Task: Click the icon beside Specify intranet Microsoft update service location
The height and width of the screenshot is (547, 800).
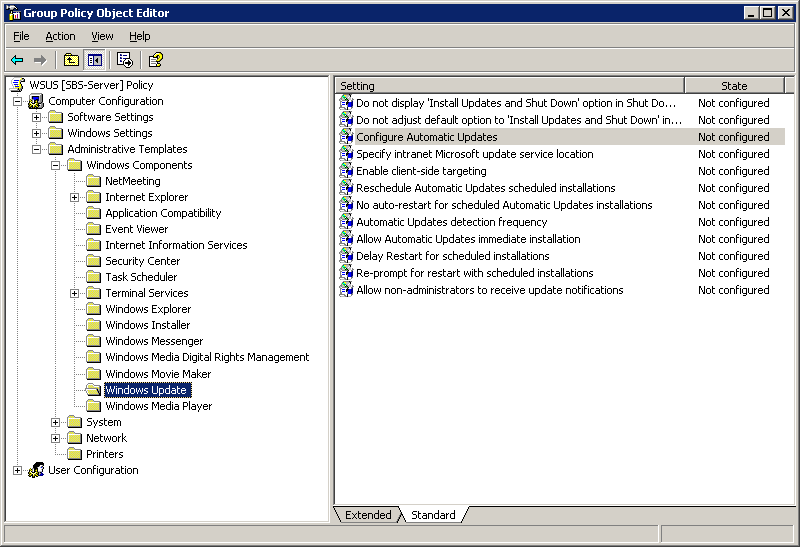Action: coord(346,154)
